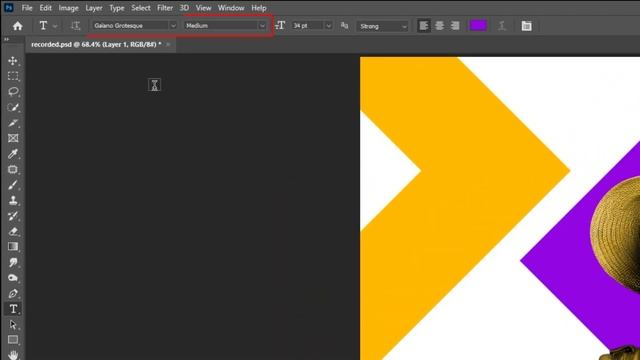Select the Smudge tool
Viewport: 640px width, 360px height.
(13, 262)
